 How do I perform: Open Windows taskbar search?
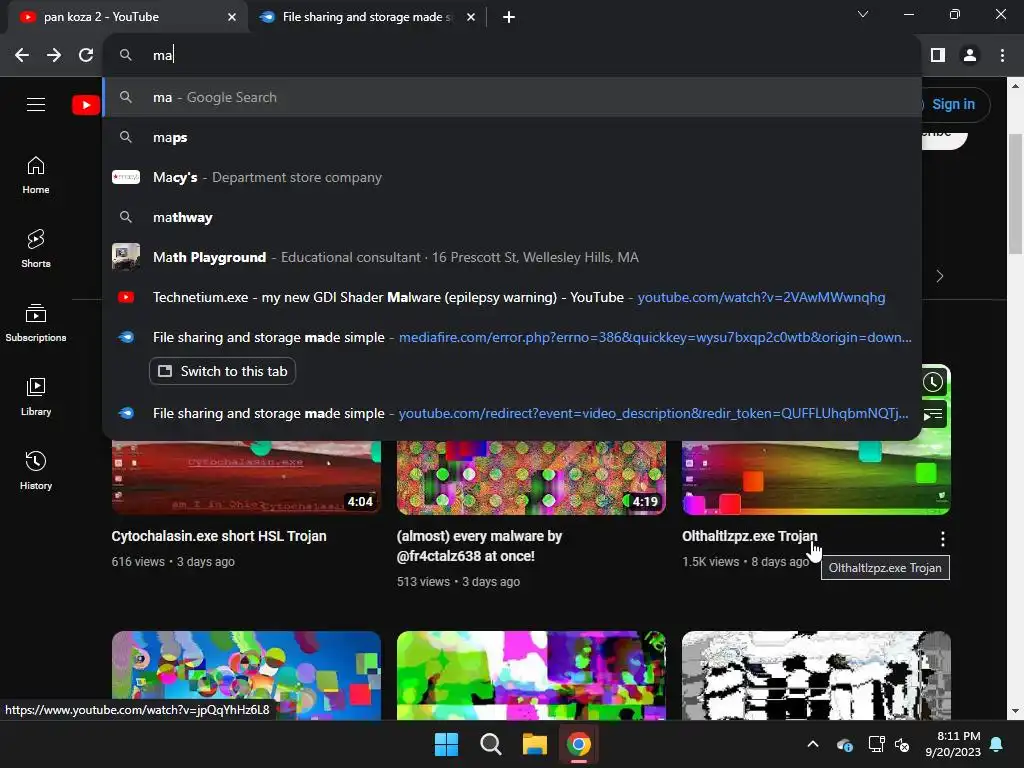[x=490, y=744]
